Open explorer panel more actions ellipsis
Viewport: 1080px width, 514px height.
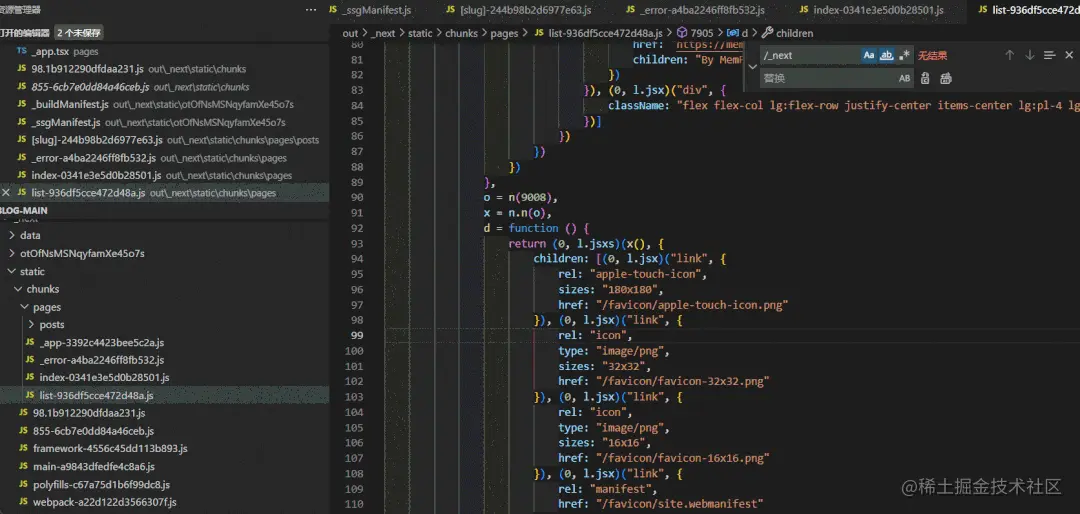click(311, 10)
